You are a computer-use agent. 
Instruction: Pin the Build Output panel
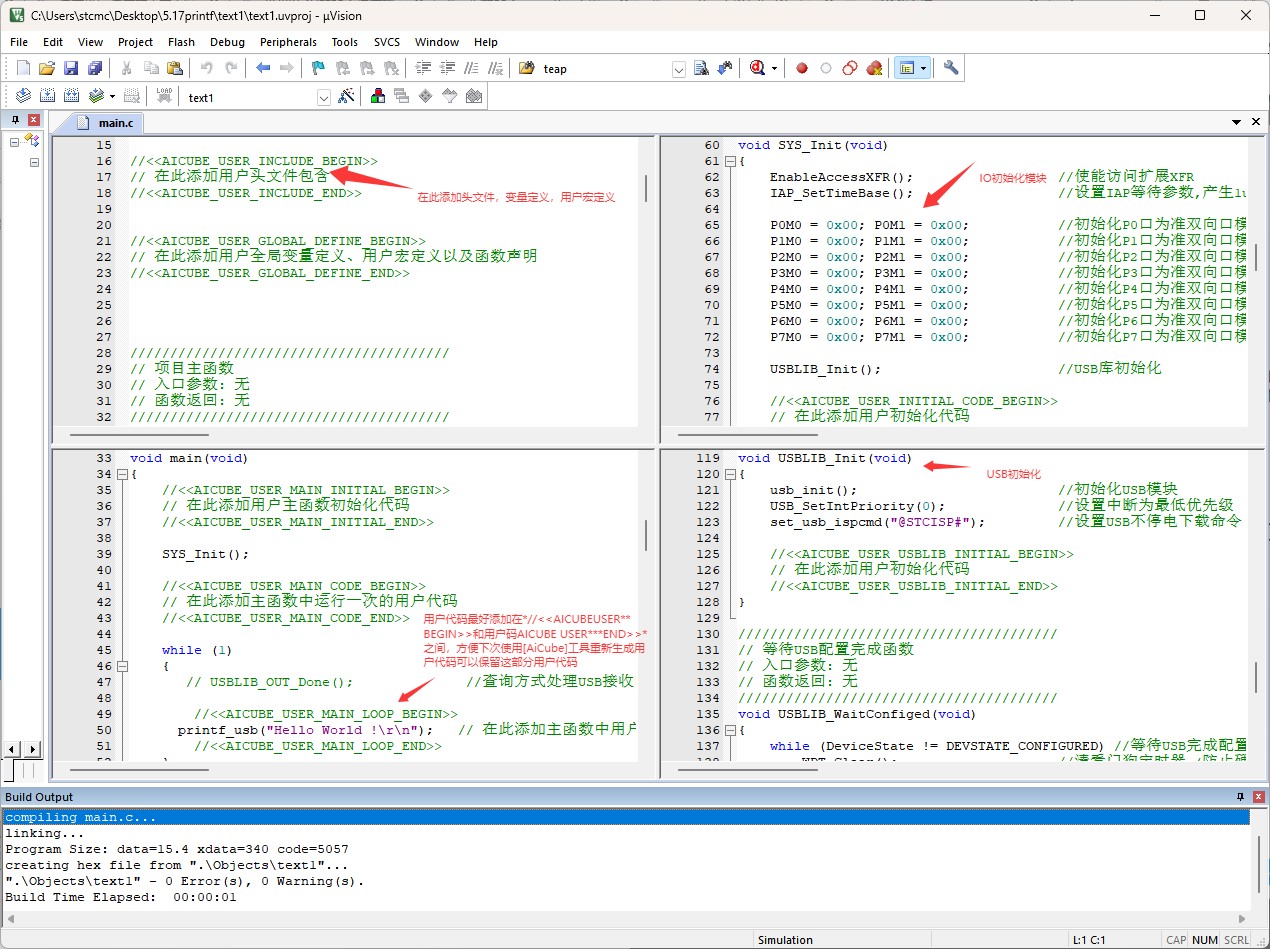[1241, 796]
